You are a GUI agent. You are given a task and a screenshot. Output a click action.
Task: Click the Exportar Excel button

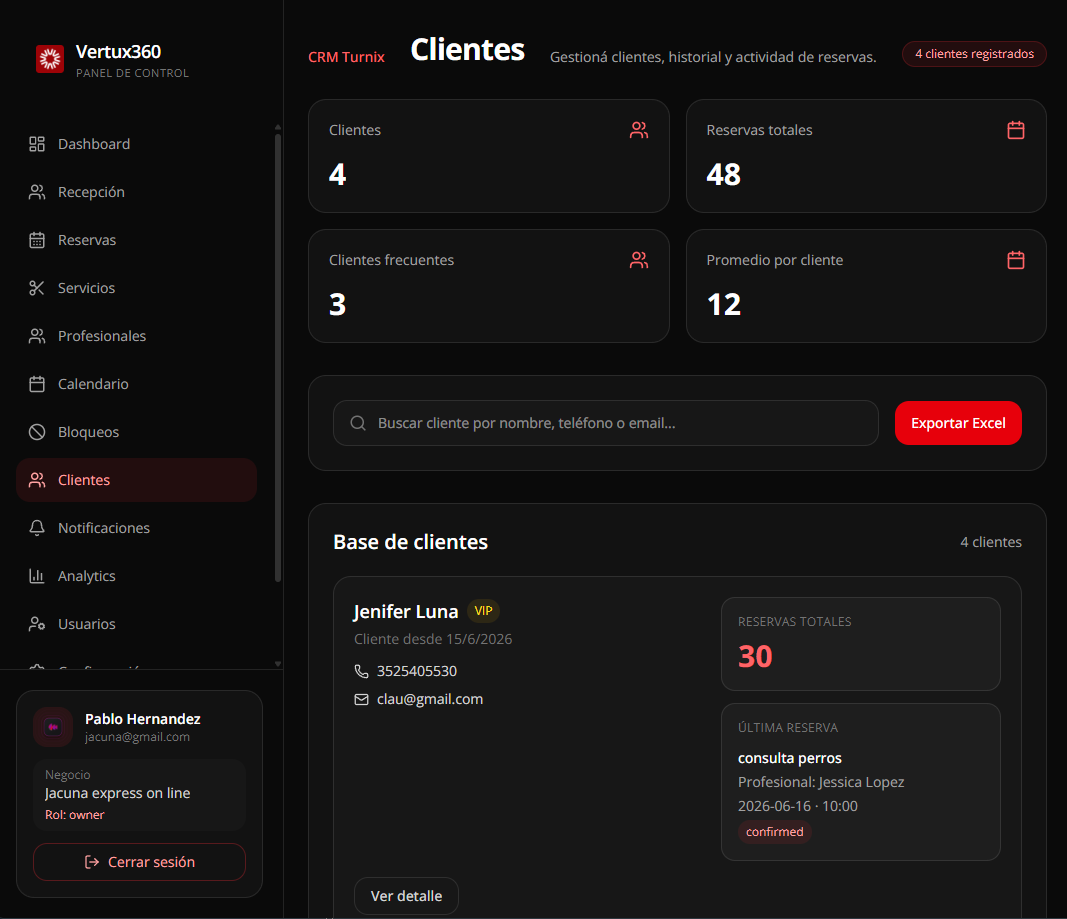pyautogui.click(x=958, y=423)
